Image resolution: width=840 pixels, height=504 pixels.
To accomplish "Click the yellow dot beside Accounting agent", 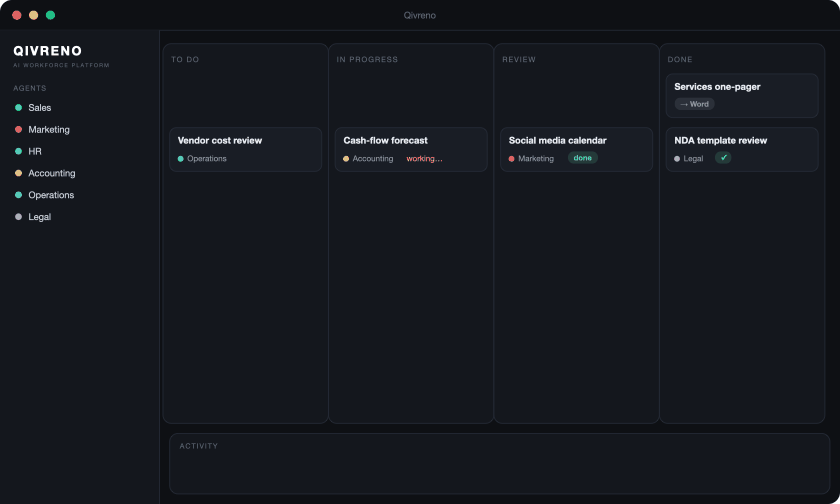I will [18, 173].
